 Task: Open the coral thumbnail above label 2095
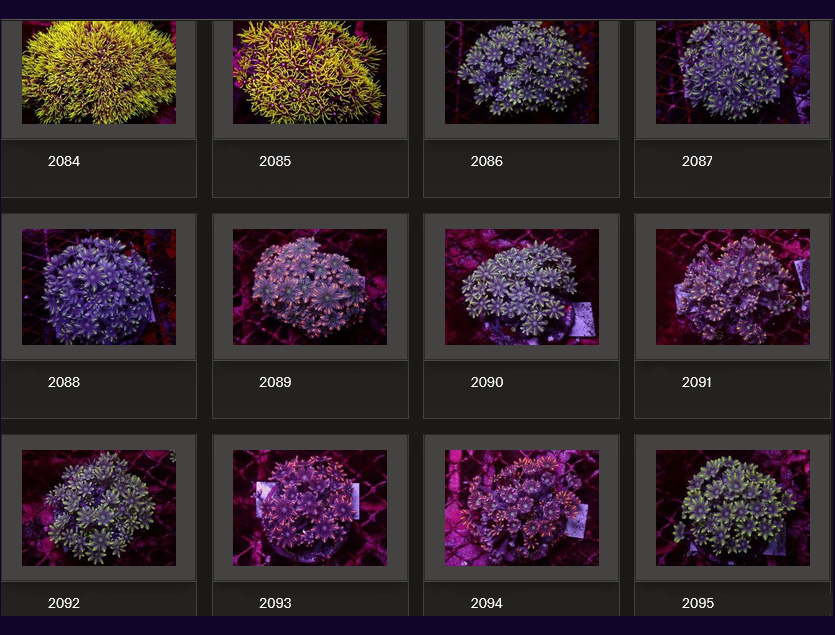pos(733,508)
